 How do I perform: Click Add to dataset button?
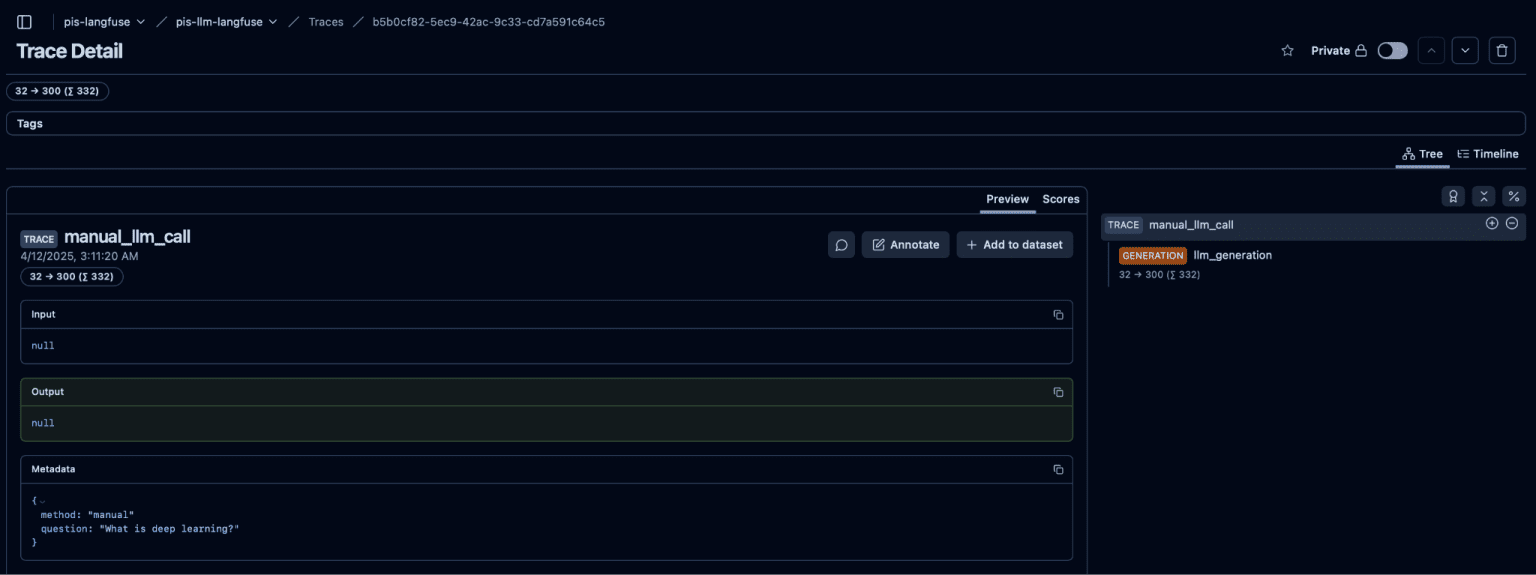(x=1014, y=245)
